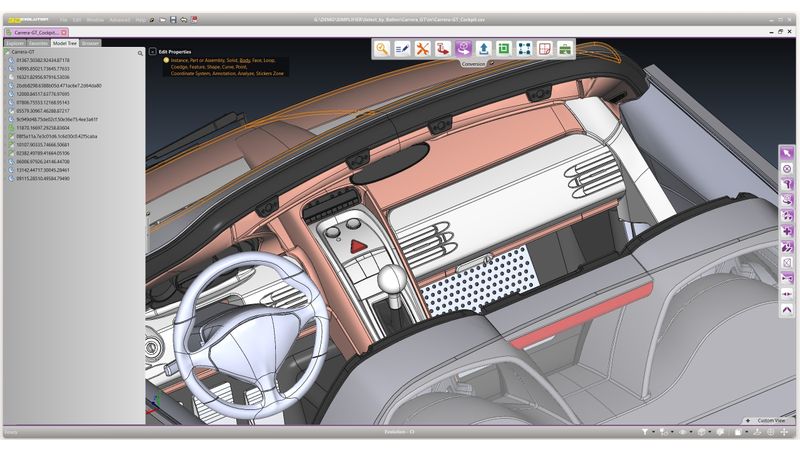This screenshot has height=450, width=800.
Task: Toggle the status bar eye visibility icon
Action: 683,432
